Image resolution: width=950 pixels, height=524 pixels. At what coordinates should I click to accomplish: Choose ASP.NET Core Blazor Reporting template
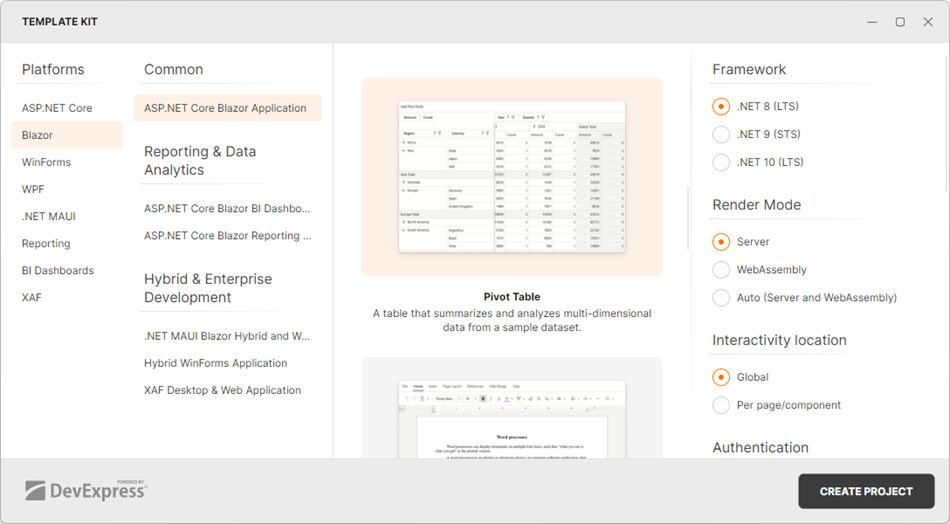point(228,236)
